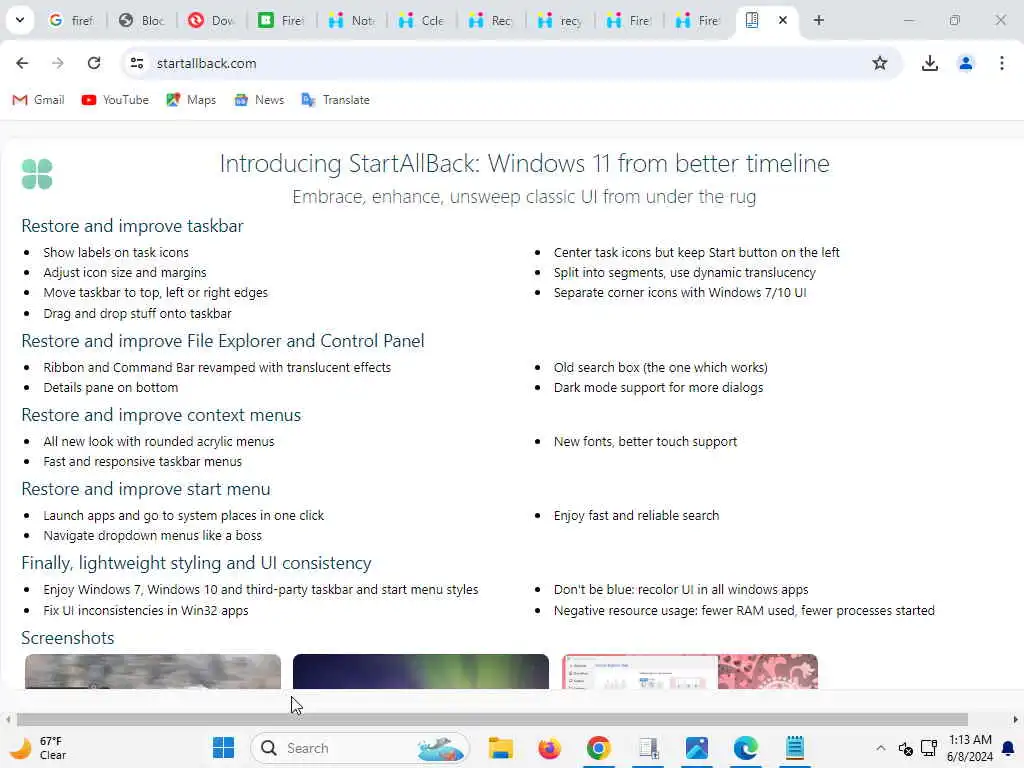
Task: Open the Notepad app on taskbar
Action: 795,748
